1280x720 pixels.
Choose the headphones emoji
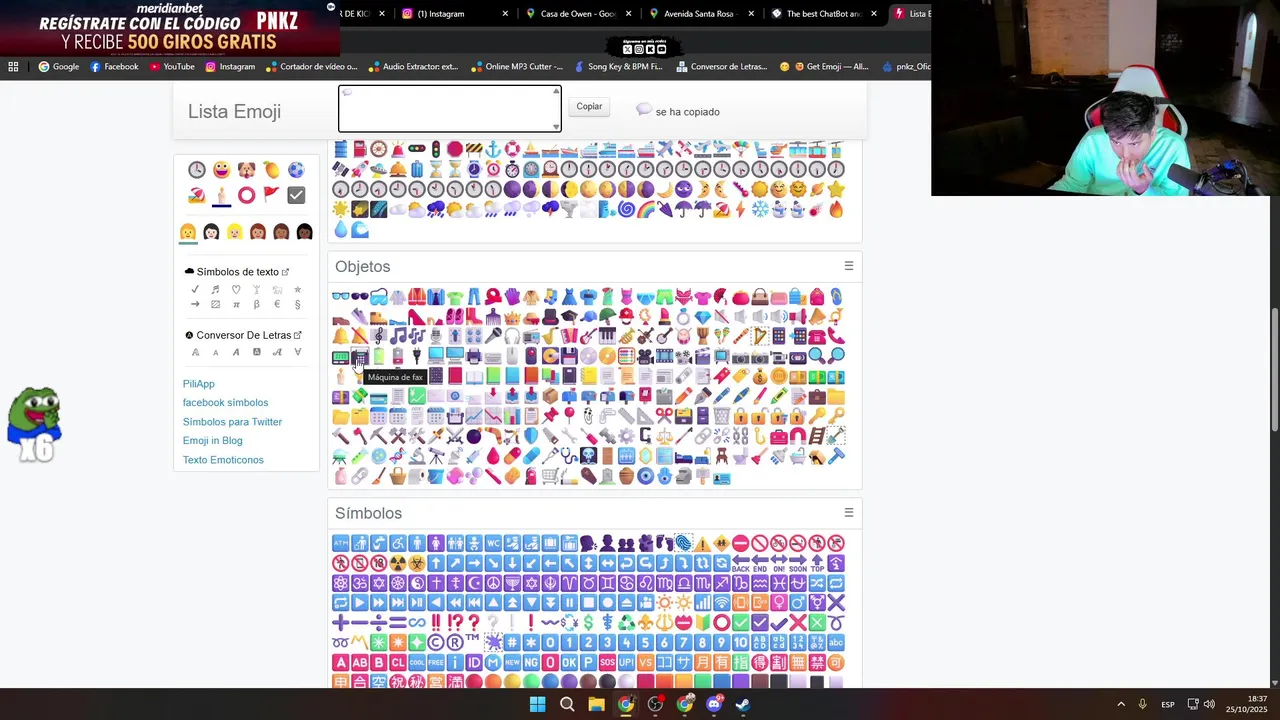click(512, 336)
